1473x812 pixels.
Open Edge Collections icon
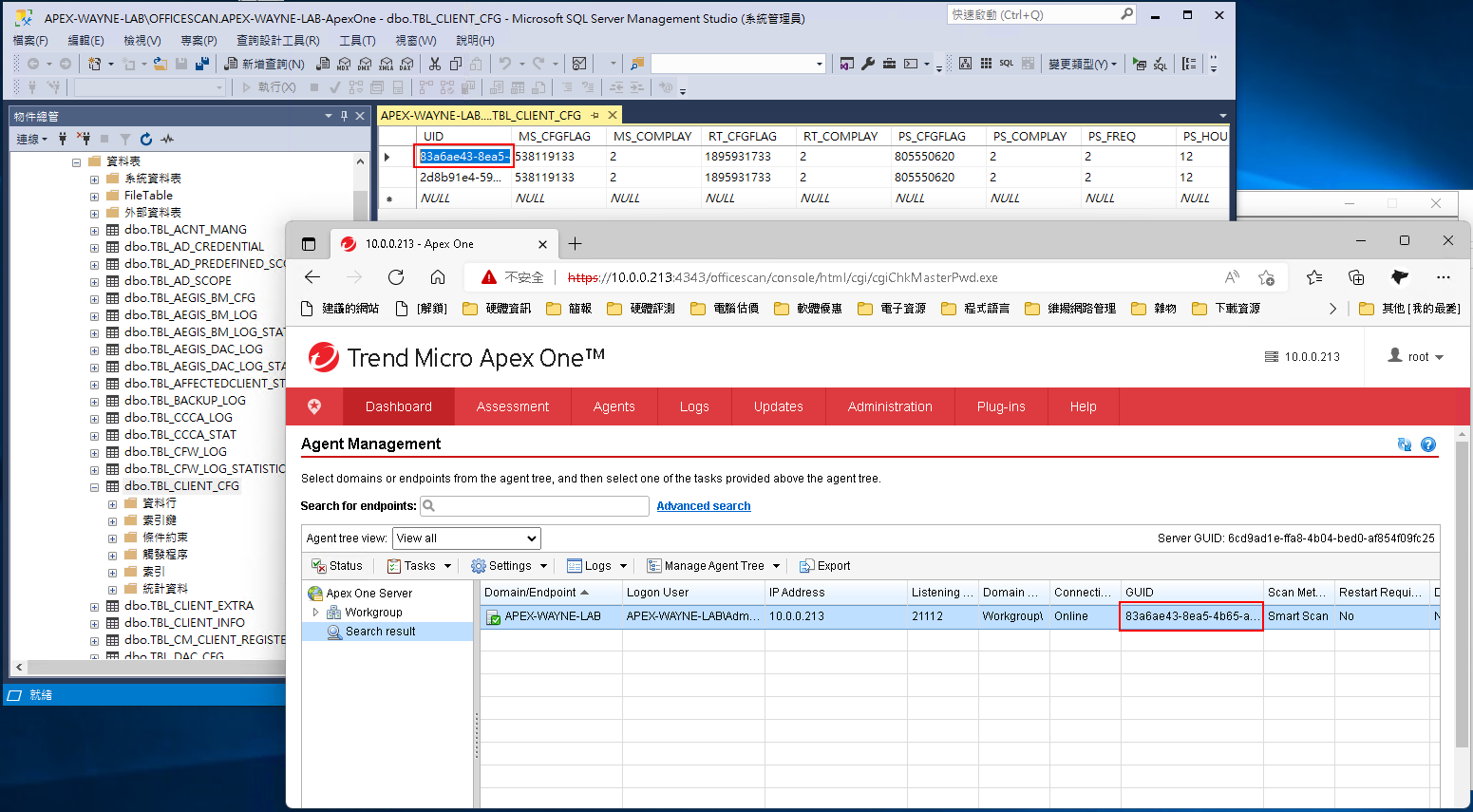coord(1356,277)
